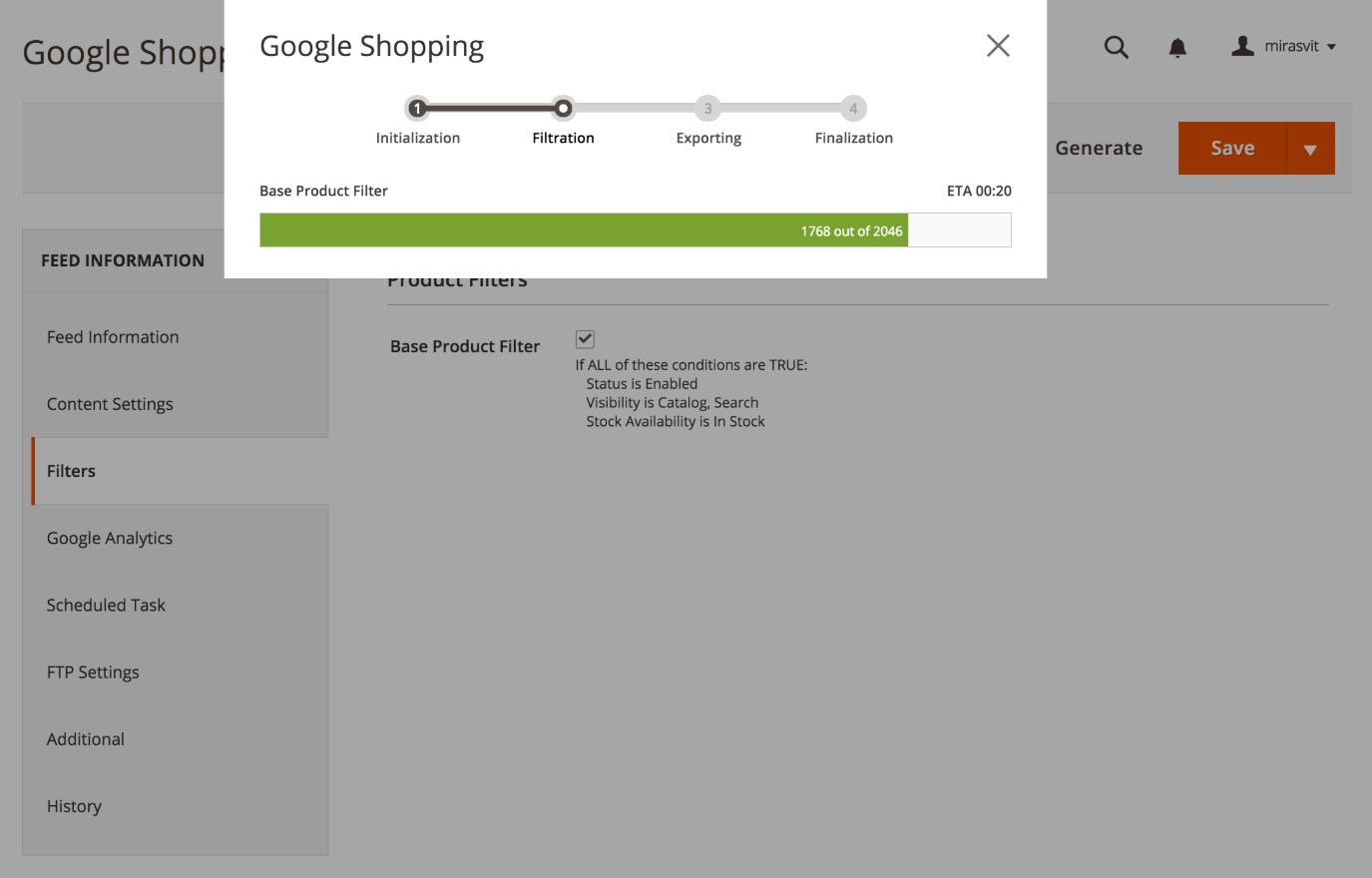
Task: Open the mirasvit account dropdown
Action: 1299,46
